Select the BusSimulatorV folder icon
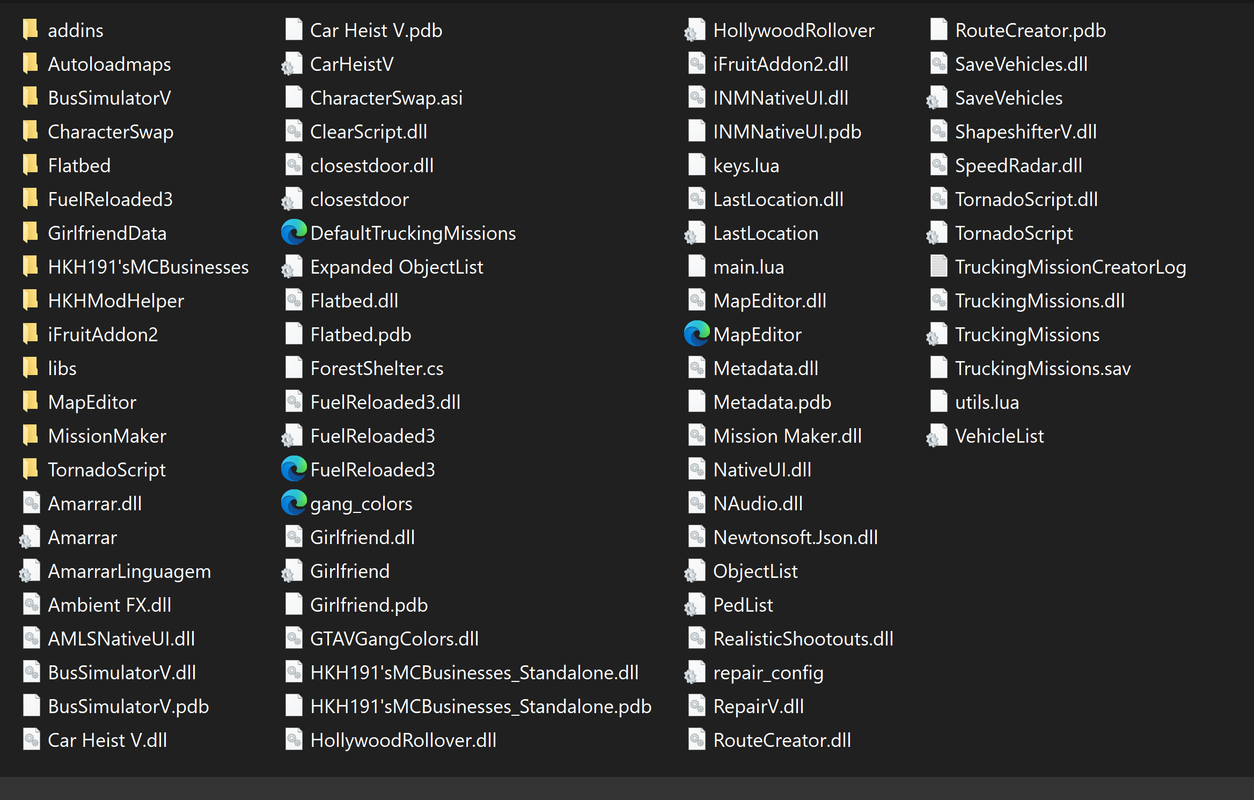Image resolution: width=1254 pixels, height=800 pixels. [x=30, y=98]
